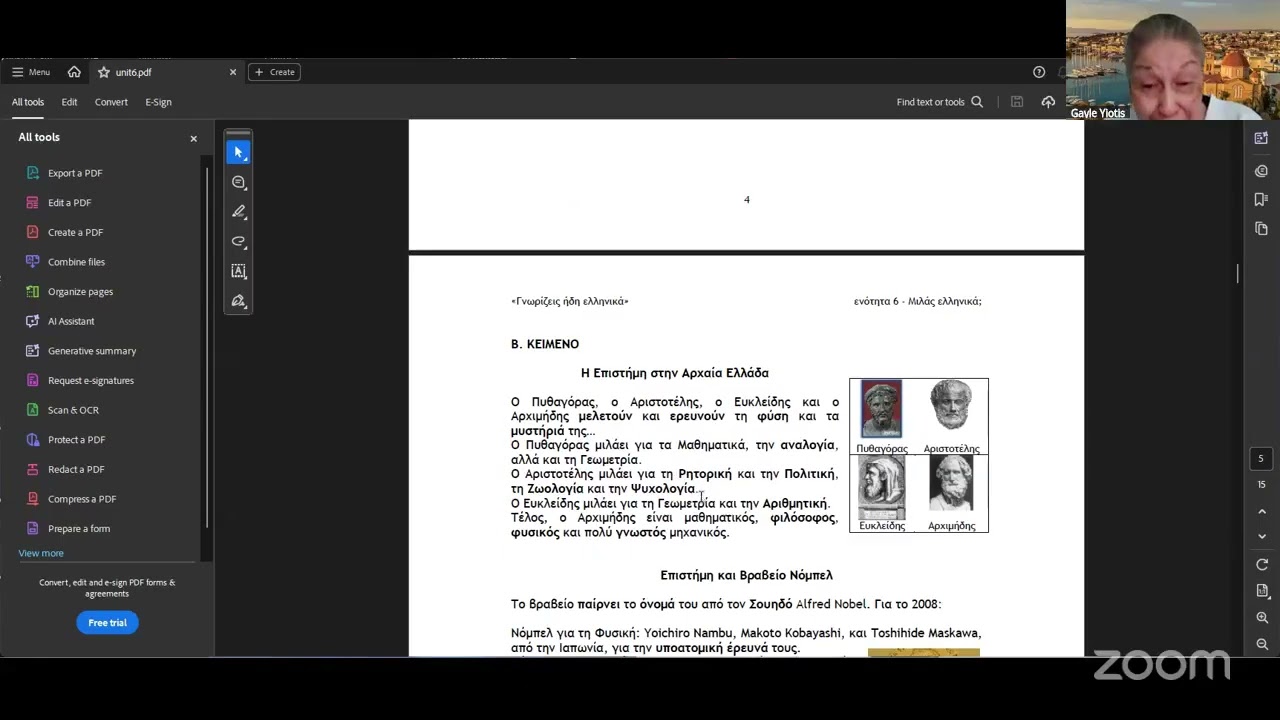Go to next page with down chevron
Image resolution: width=1280 pixels, height=720 pixels.
[1262, 537]
